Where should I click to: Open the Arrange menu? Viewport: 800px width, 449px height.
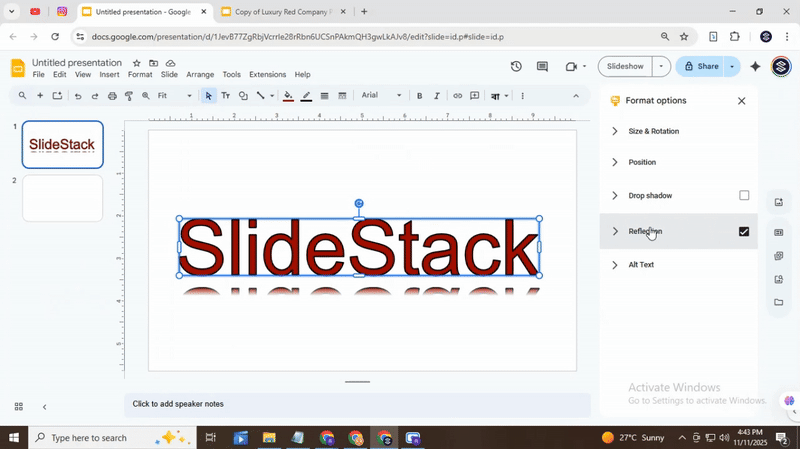click(200, 75)
